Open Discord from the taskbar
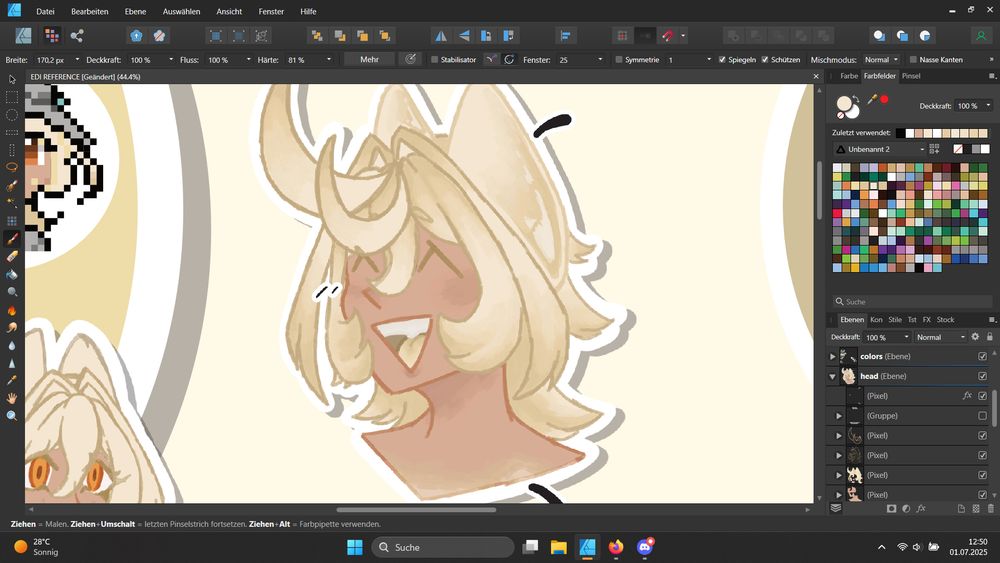Viewport: 1000px width, 563px height. click(x=645, y=547)
